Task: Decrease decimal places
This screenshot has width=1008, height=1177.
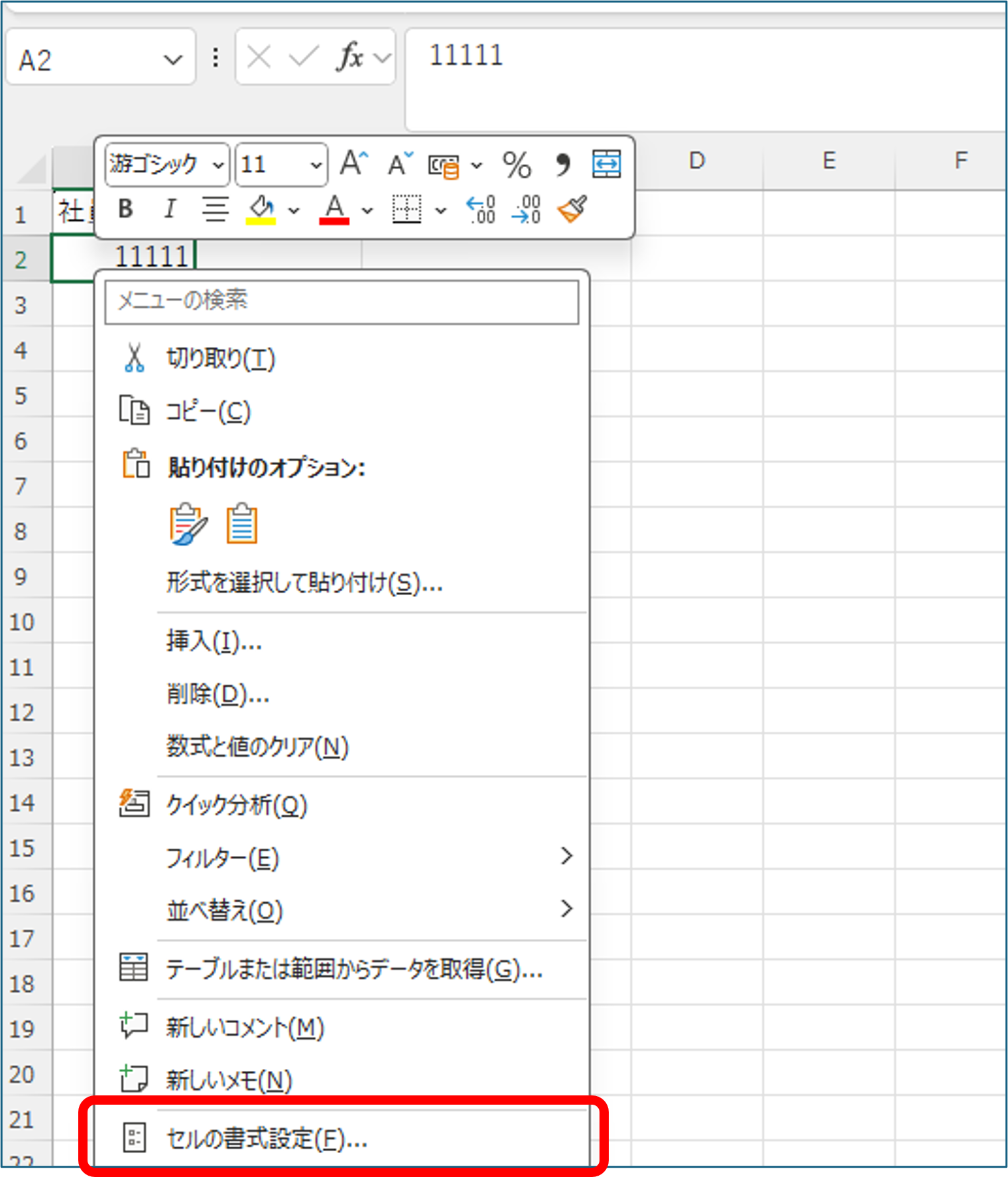Action: click(x=527, y=209)
